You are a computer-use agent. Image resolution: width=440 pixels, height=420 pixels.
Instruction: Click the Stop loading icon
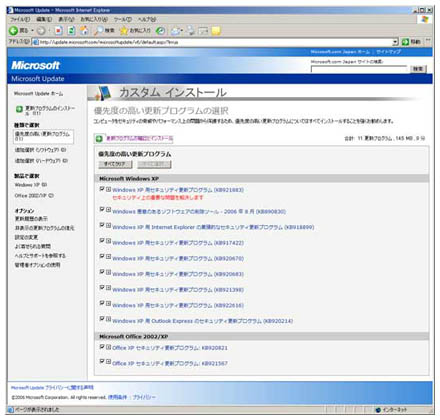(x=58, y=31)
